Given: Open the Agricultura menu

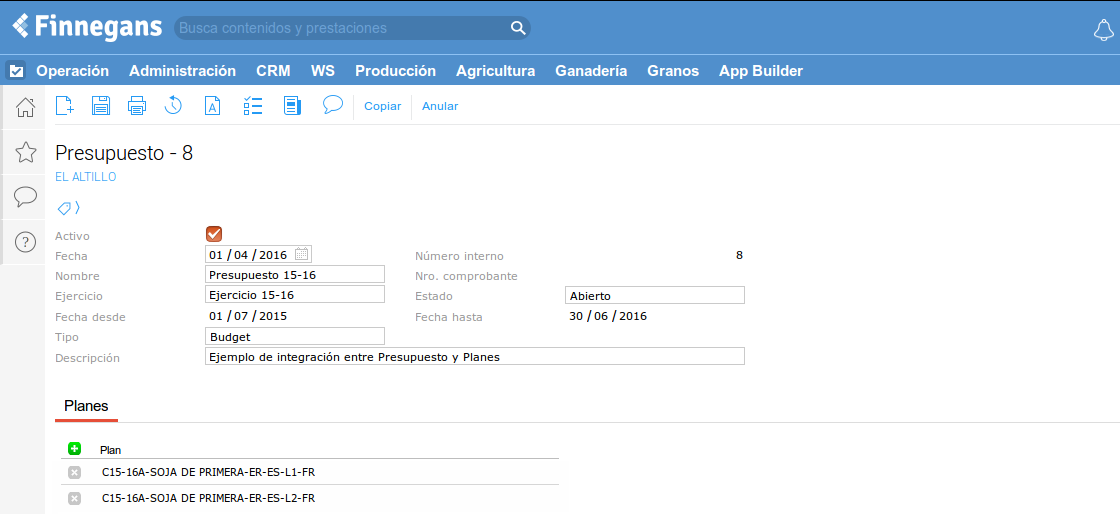Looking at the screenshot, I should point(496,71).
